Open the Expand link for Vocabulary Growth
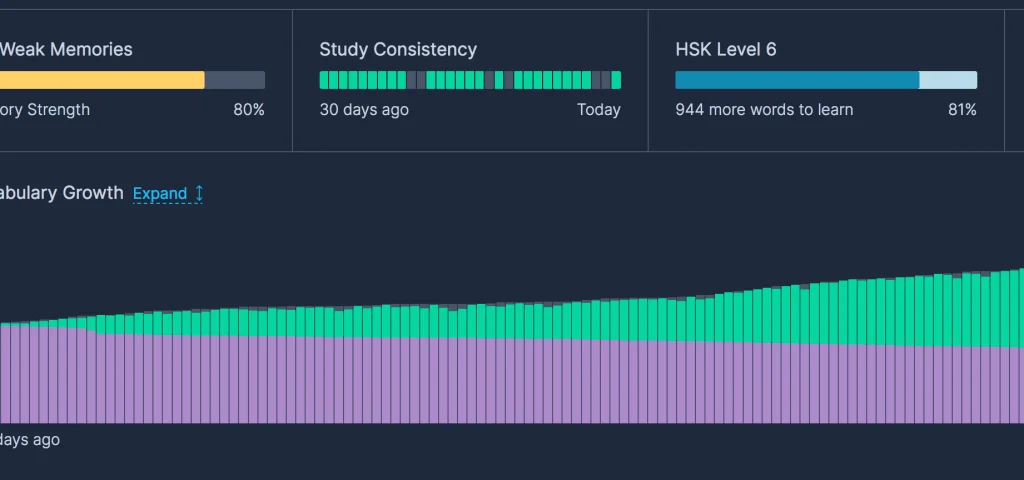Viewport: 1024px width, 480px height. [x=160, y=193]
